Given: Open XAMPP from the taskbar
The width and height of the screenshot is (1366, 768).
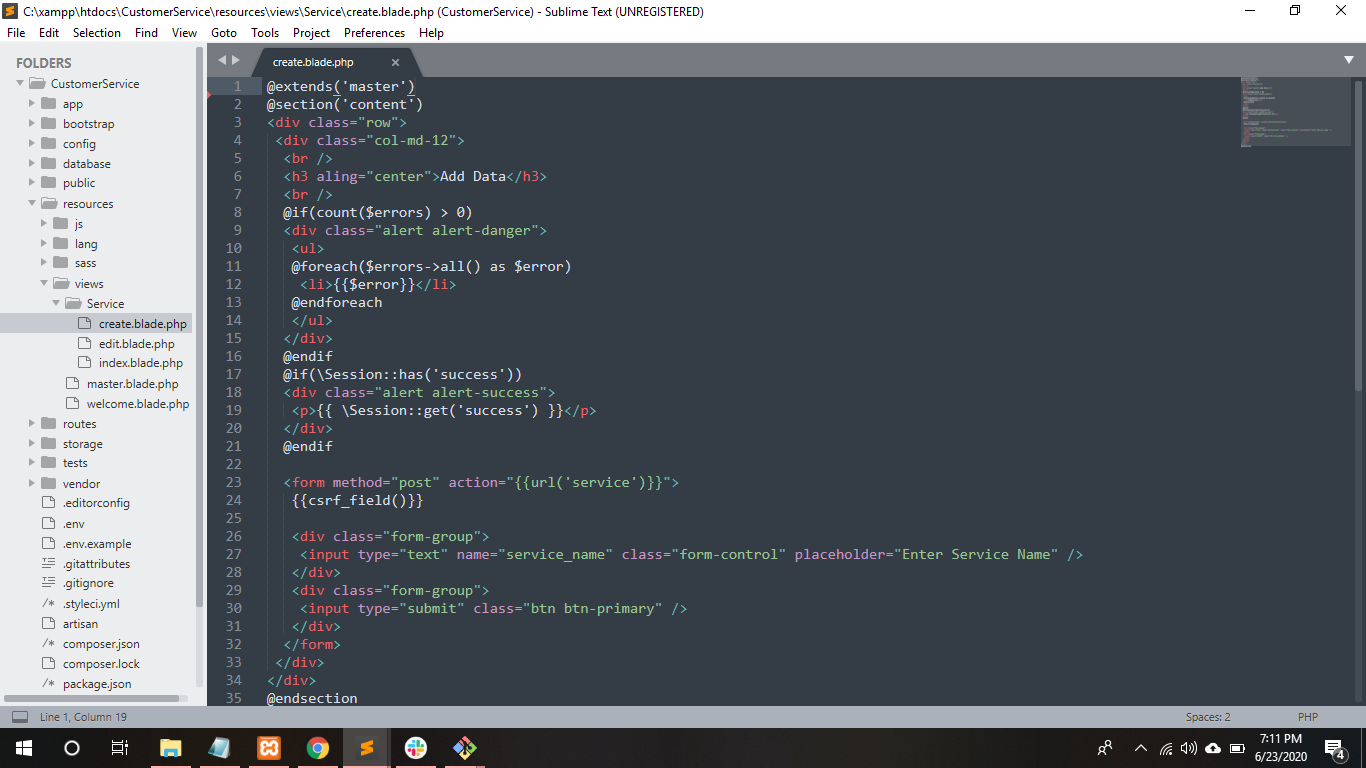Looking at the screenshot, I should (268, 748).
